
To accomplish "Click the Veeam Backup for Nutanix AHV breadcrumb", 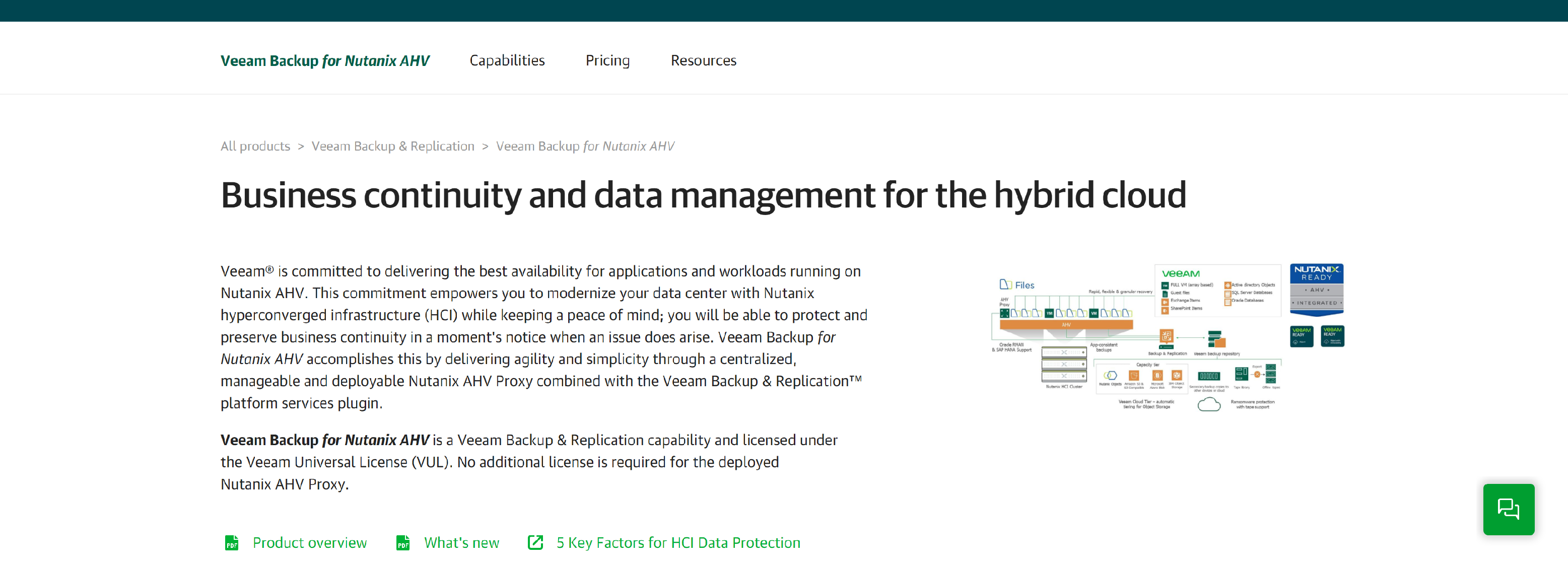I will tap(585, 146).
